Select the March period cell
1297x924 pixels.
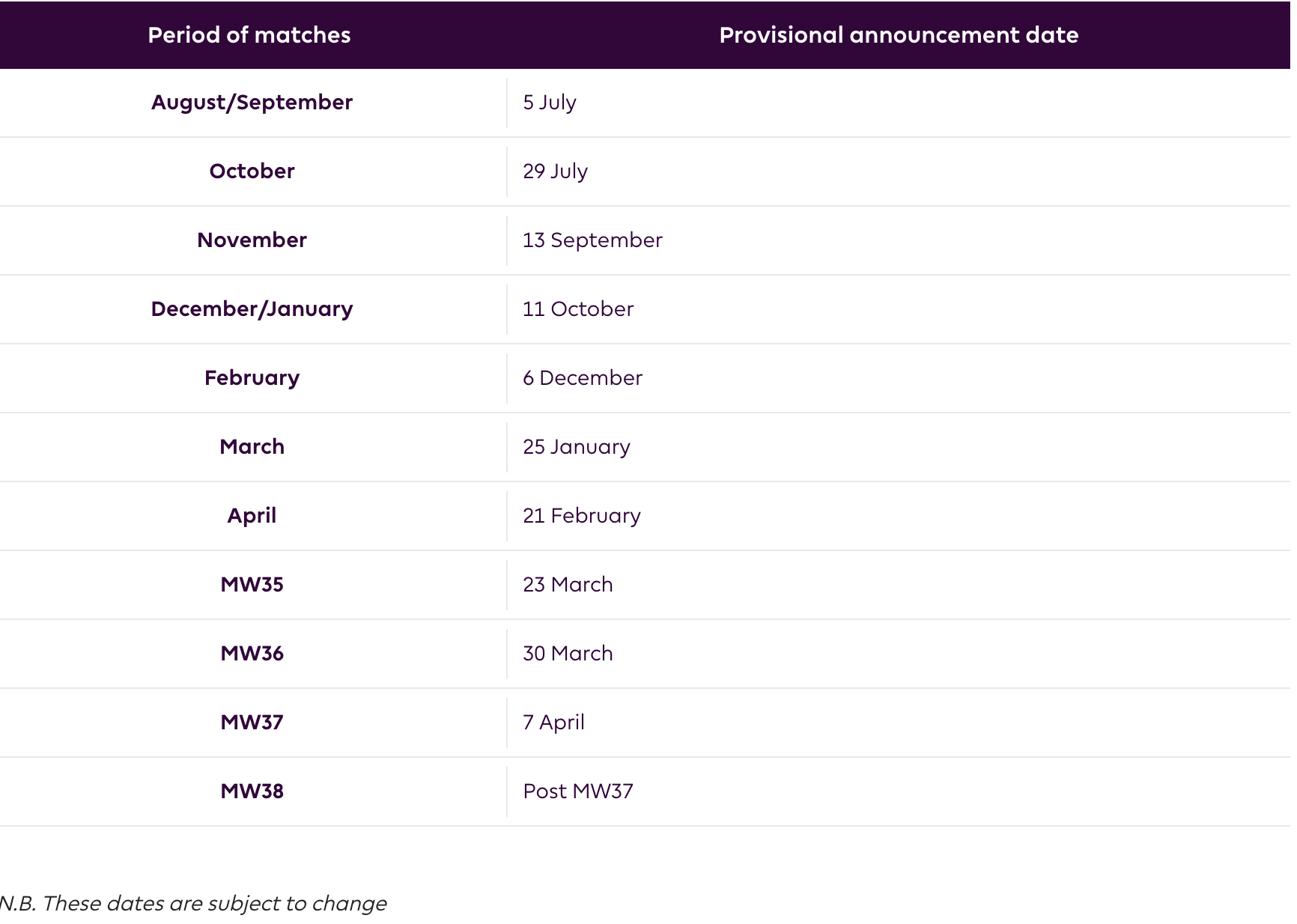[x=252, y=447]
